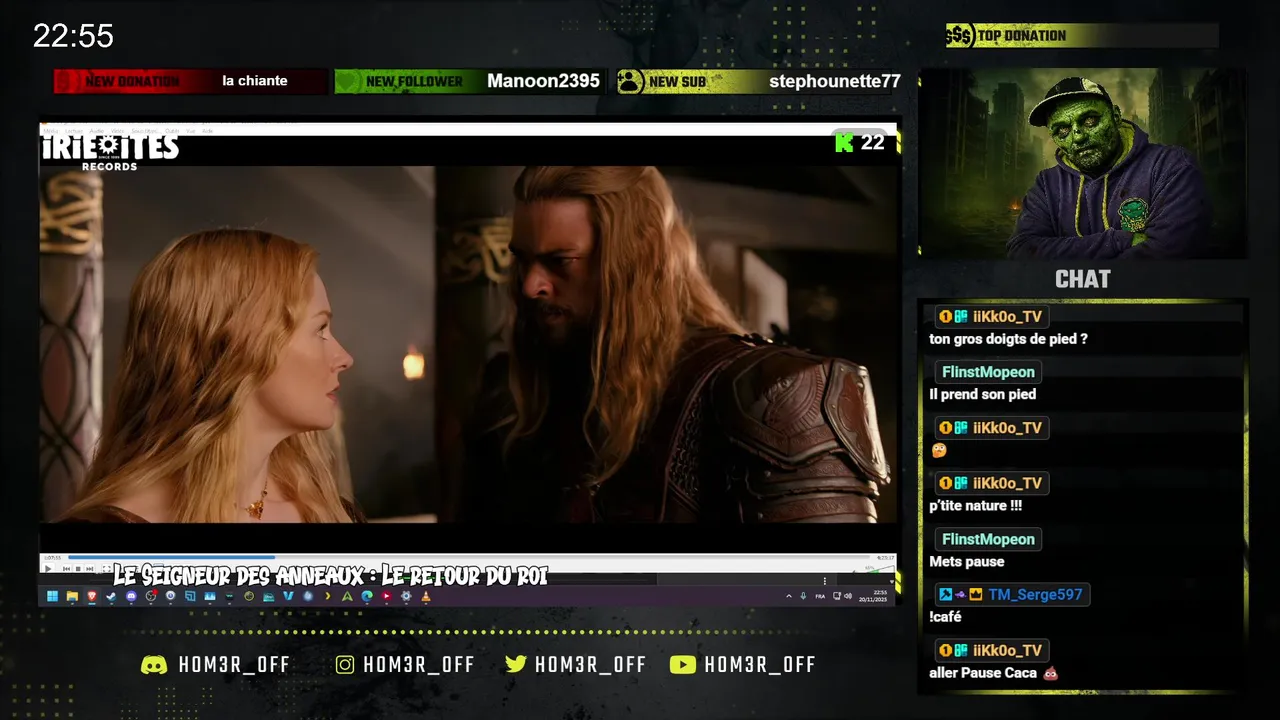The image size is (1280, 720).
Task: Open the Outils menu in VLC
Action: click(172, 131)
